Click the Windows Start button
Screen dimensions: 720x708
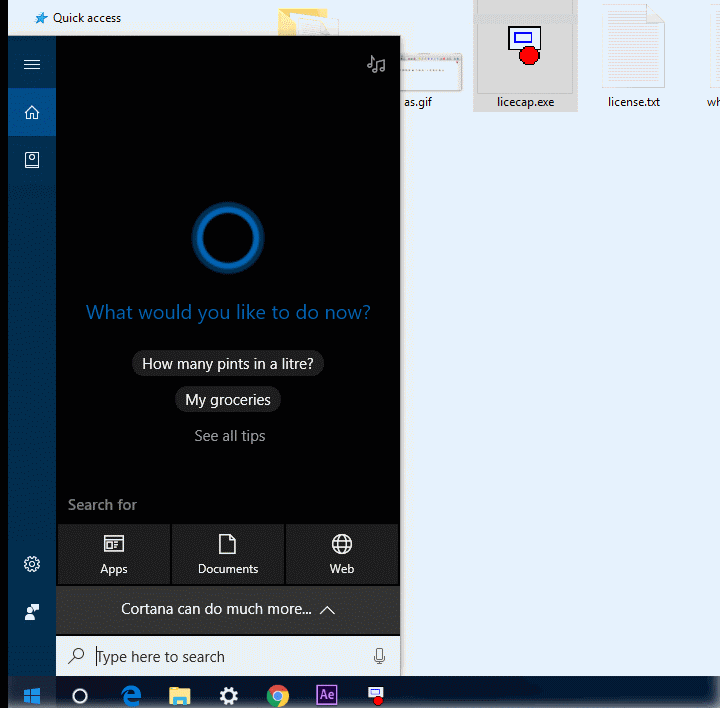32,695
